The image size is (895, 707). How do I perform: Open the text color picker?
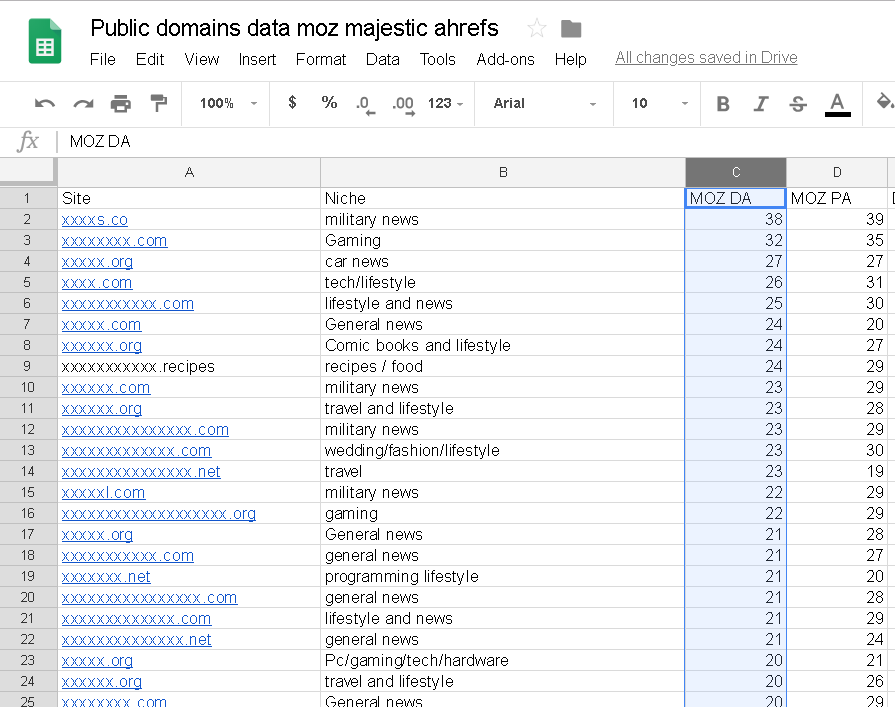pyautogui.click(x=838, y=103)
